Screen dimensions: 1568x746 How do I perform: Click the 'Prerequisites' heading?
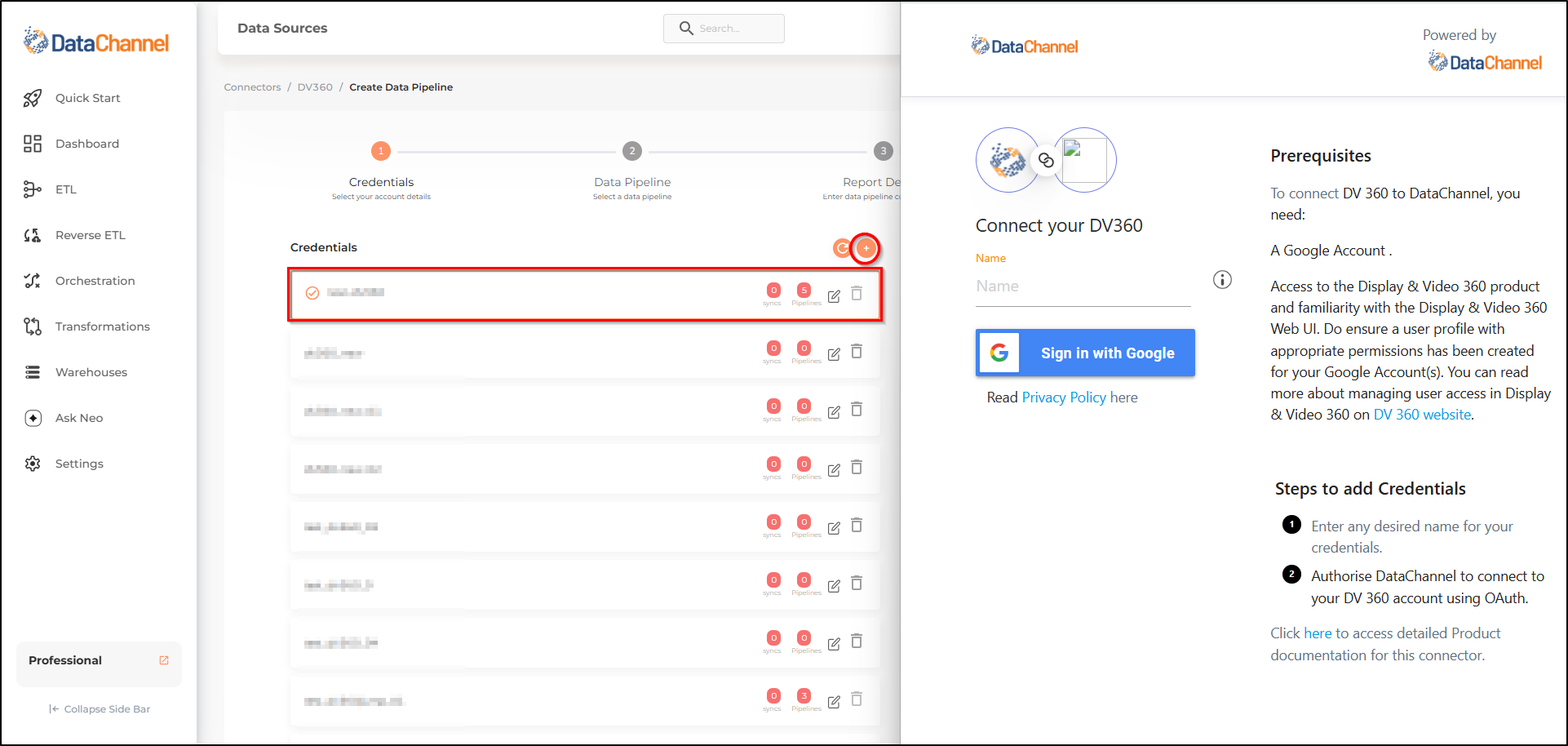click(1321, 156)
